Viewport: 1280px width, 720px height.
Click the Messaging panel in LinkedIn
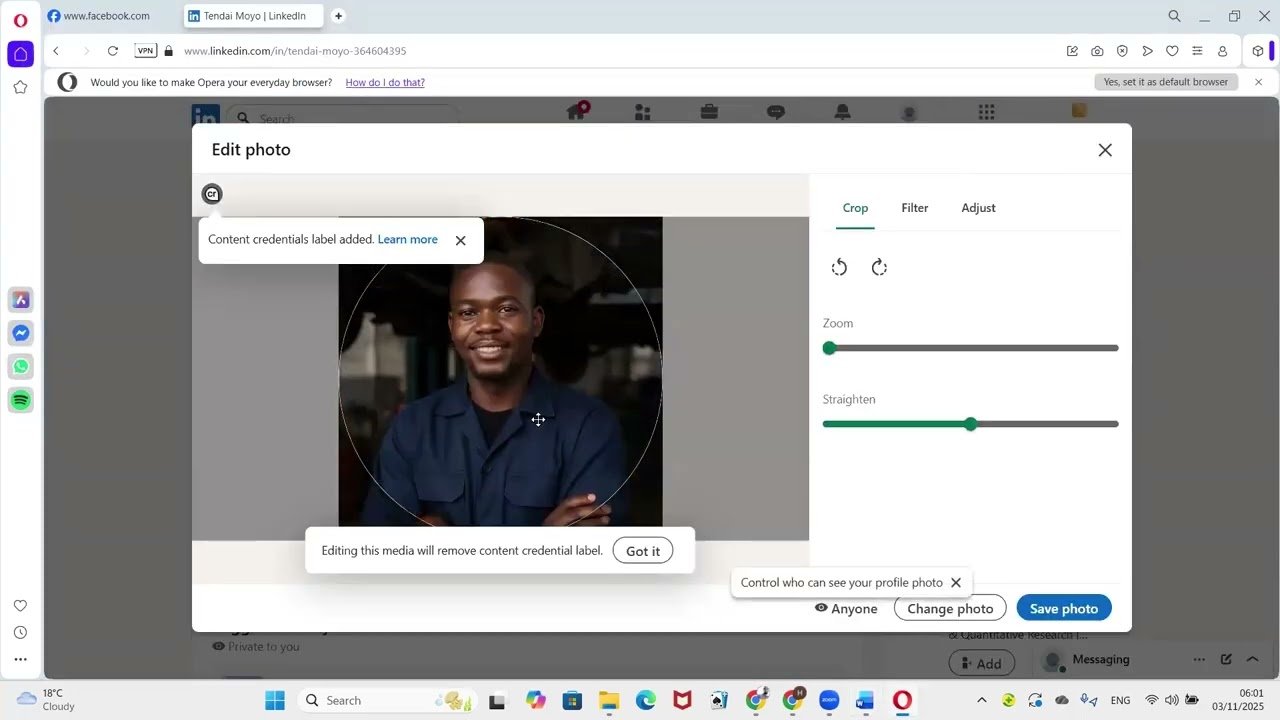tap(1101, 660)
